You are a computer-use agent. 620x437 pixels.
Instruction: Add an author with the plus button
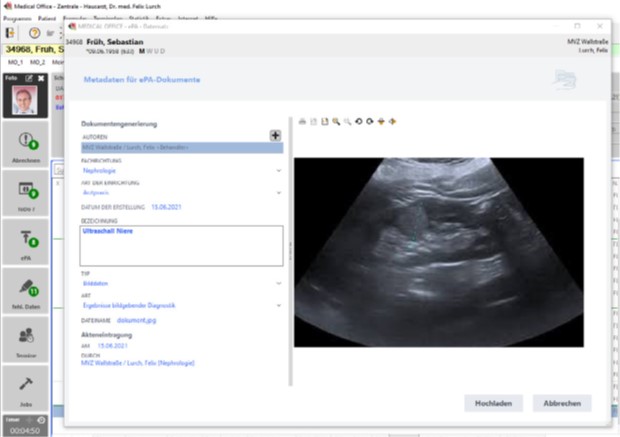pos(275,136)
